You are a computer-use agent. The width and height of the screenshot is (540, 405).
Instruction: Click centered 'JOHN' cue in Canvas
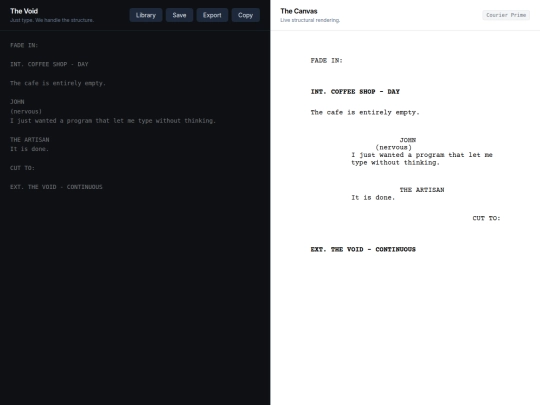(x=408, y=140)
